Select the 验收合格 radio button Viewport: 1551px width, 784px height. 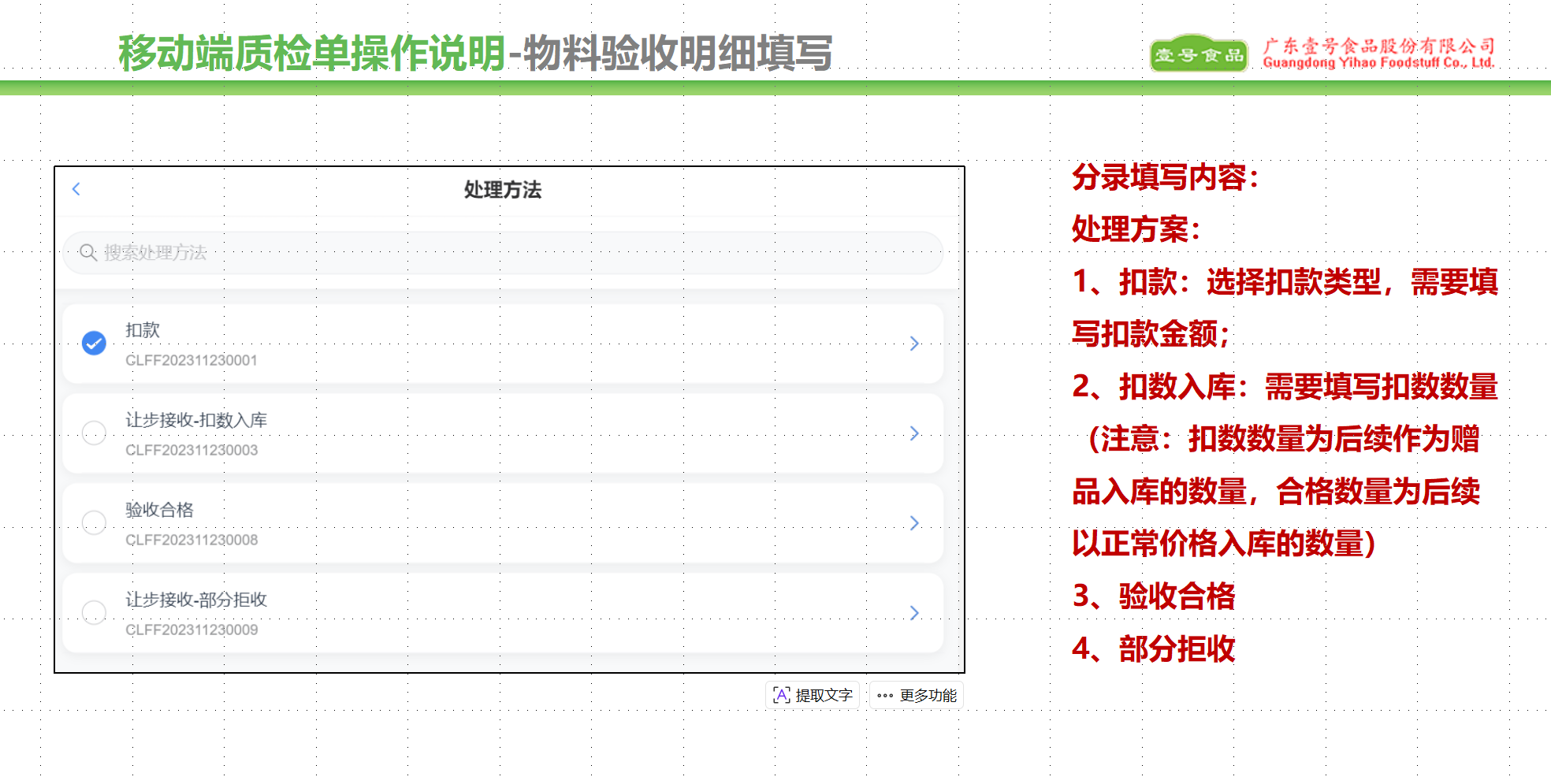point(94,522)
